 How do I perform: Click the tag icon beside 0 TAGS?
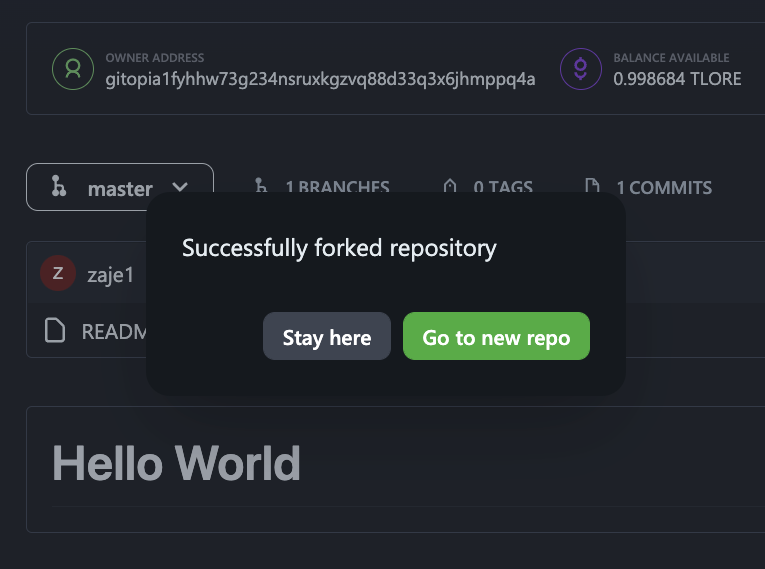point(450,187)
